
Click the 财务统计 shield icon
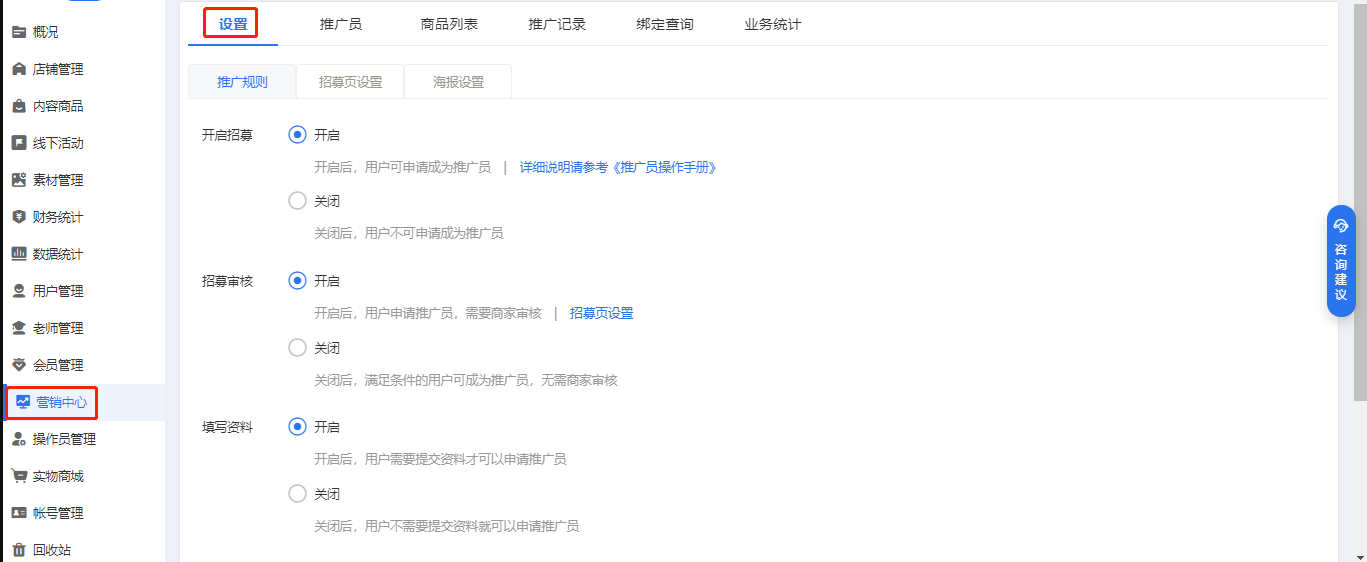tap(19, 217)
